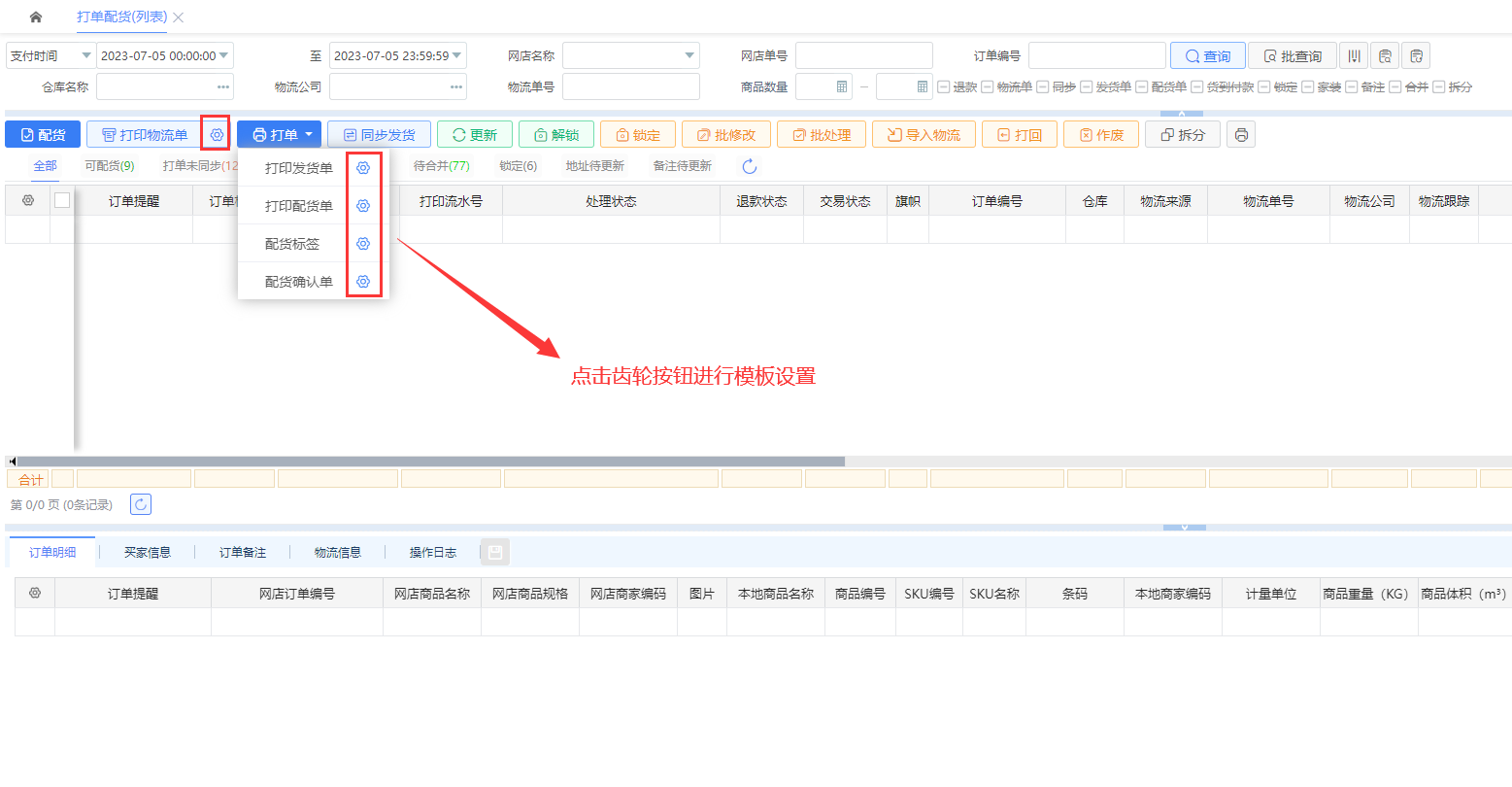Click the 网店单号 input field
1512x787 pixels.
(864, 55)
